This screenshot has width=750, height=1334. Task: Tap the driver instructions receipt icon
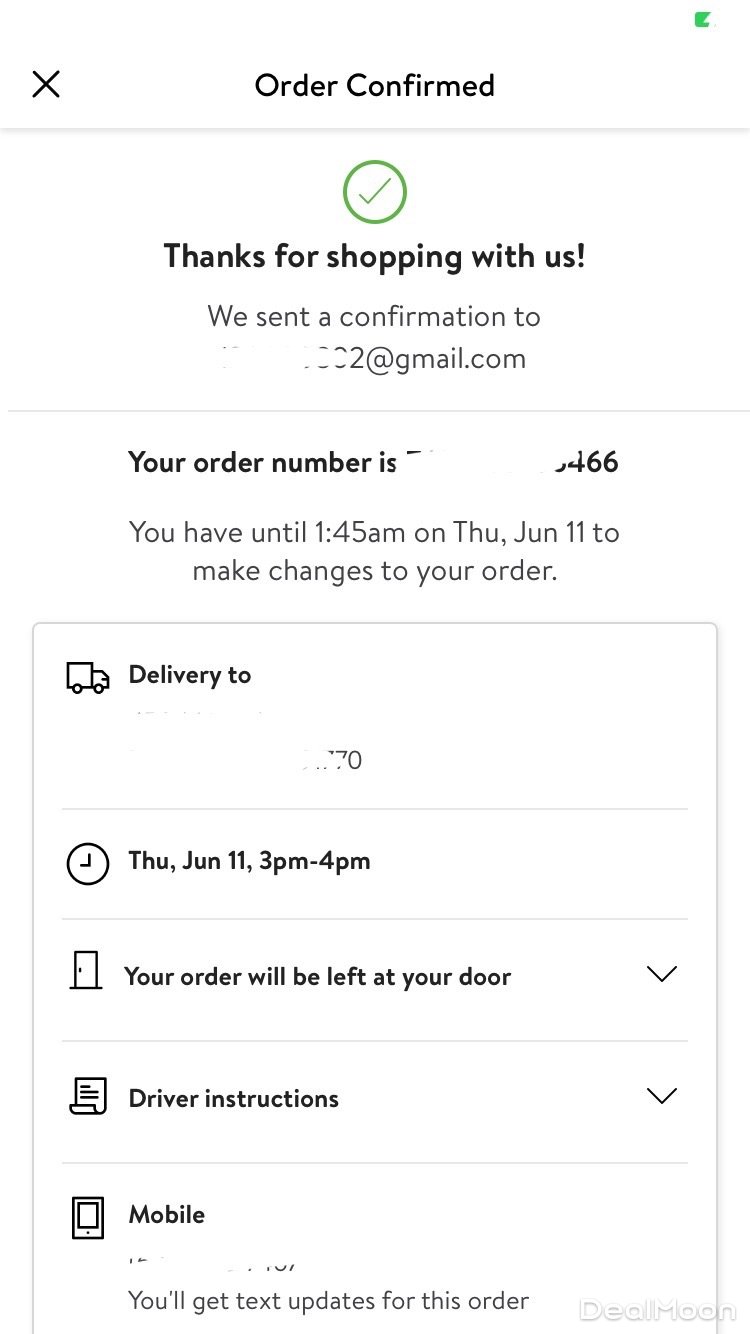point(88,1096)
